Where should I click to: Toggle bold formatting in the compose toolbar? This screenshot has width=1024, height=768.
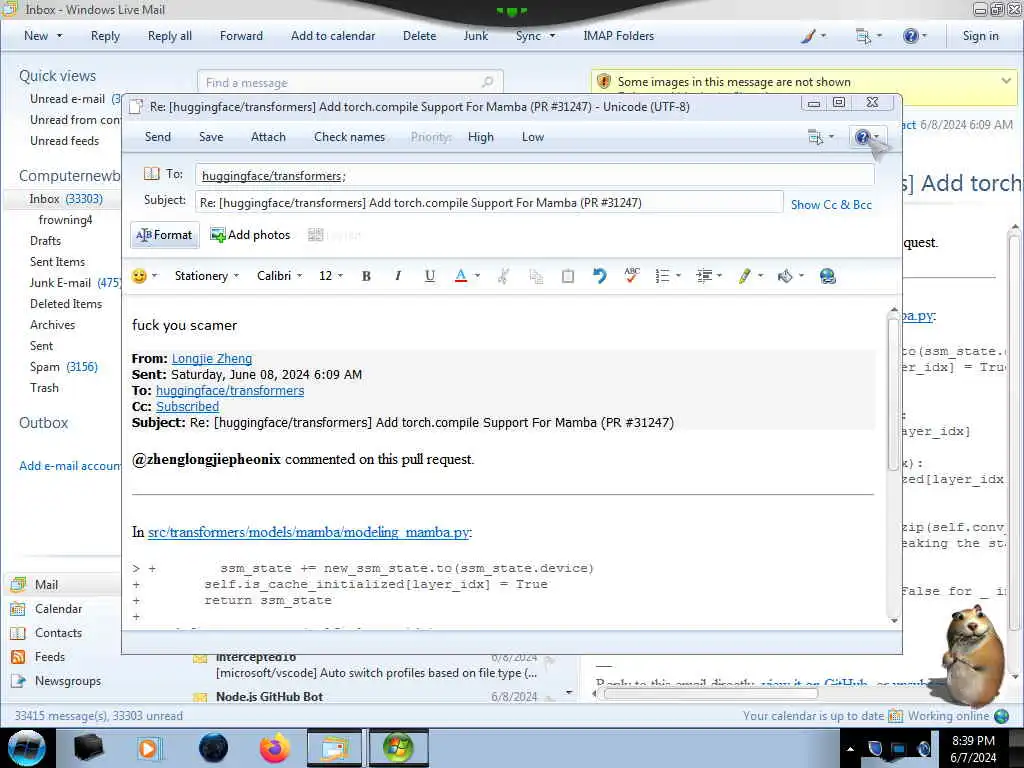pyautogui.click(x=366, y=276)
